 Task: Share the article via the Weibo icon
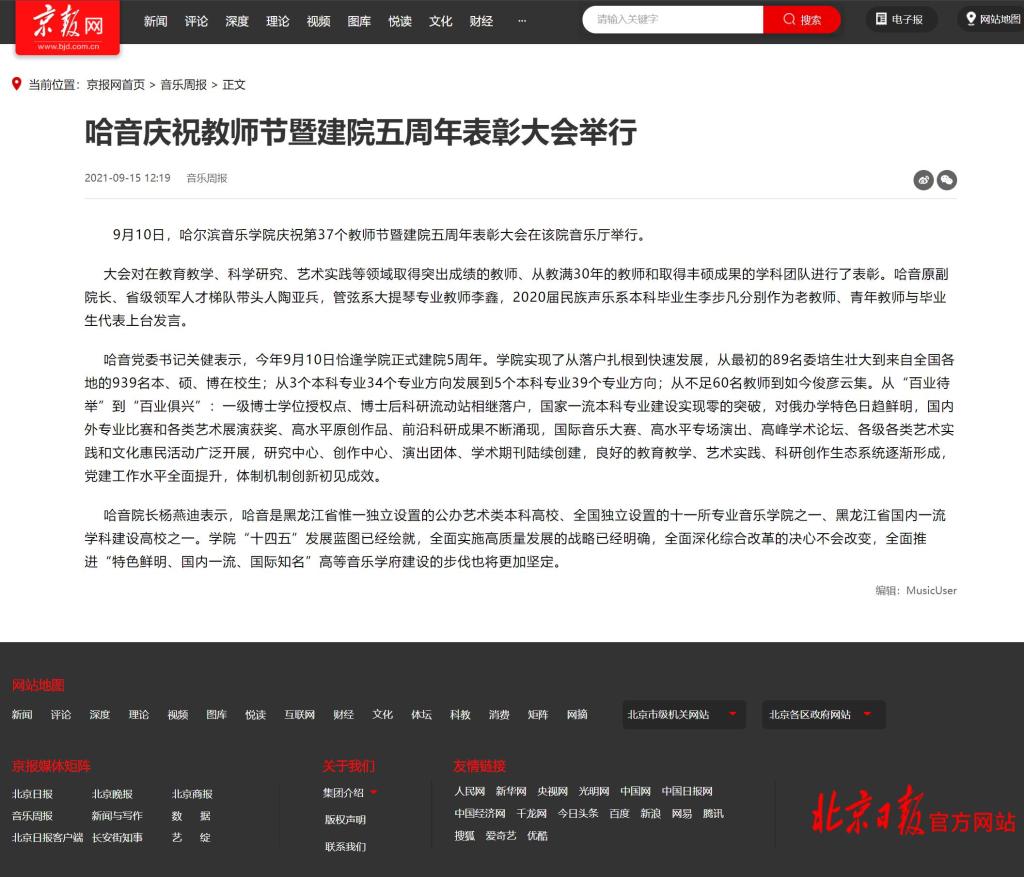923,180
